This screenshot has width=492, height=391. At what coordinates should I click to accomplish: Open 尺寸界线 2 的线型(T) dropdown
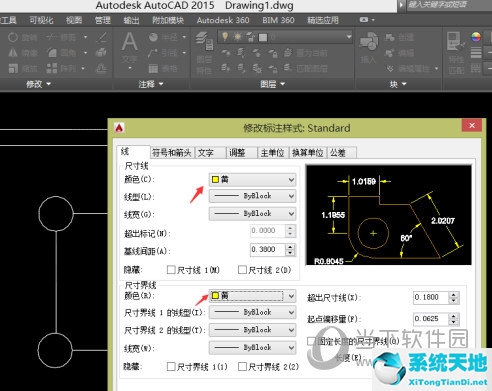pyautogui.click(x=252, y=330)
